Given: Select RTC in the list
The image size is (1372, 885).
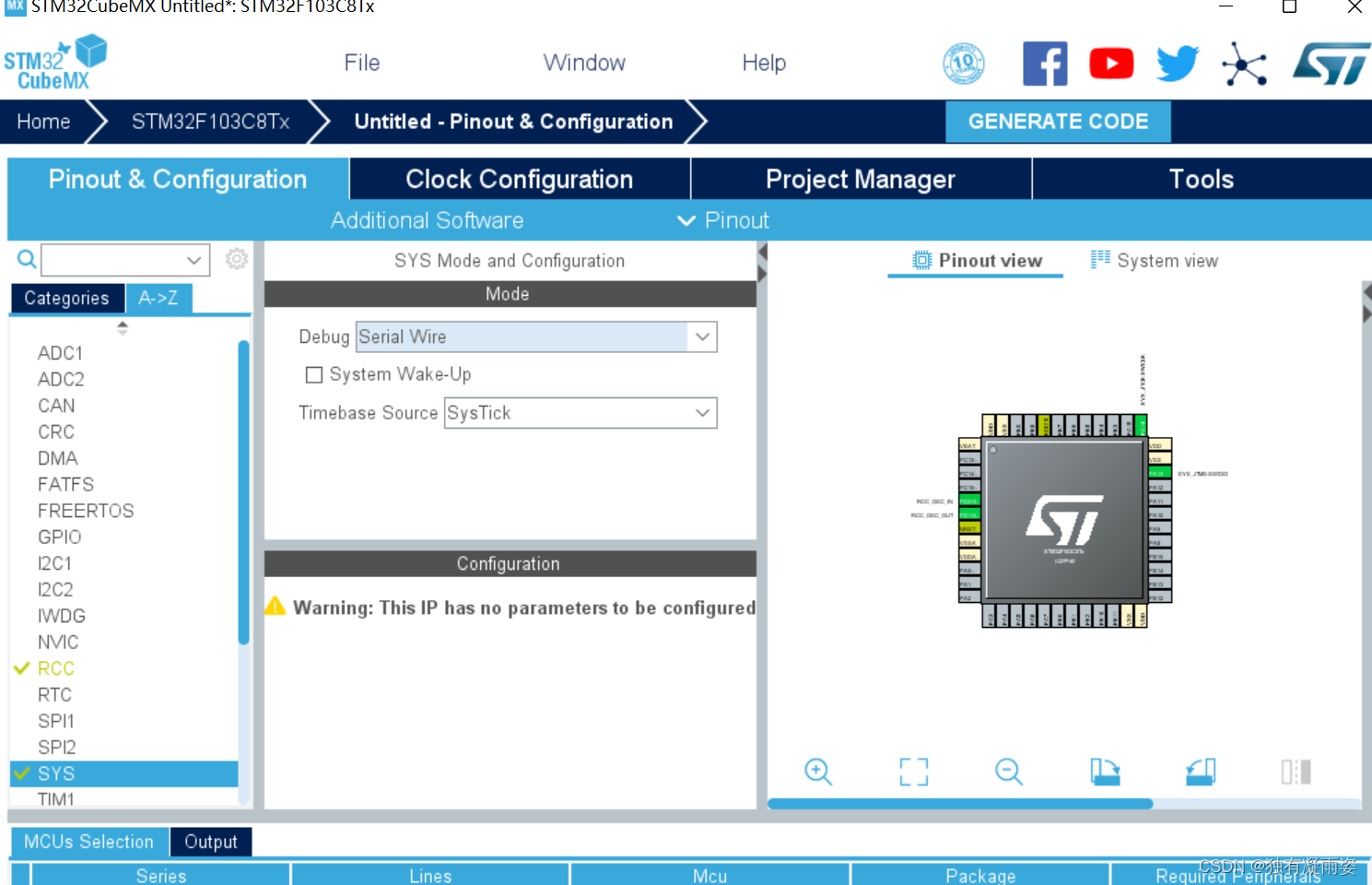Looking at the screenshot, I should tap(54, 694).
